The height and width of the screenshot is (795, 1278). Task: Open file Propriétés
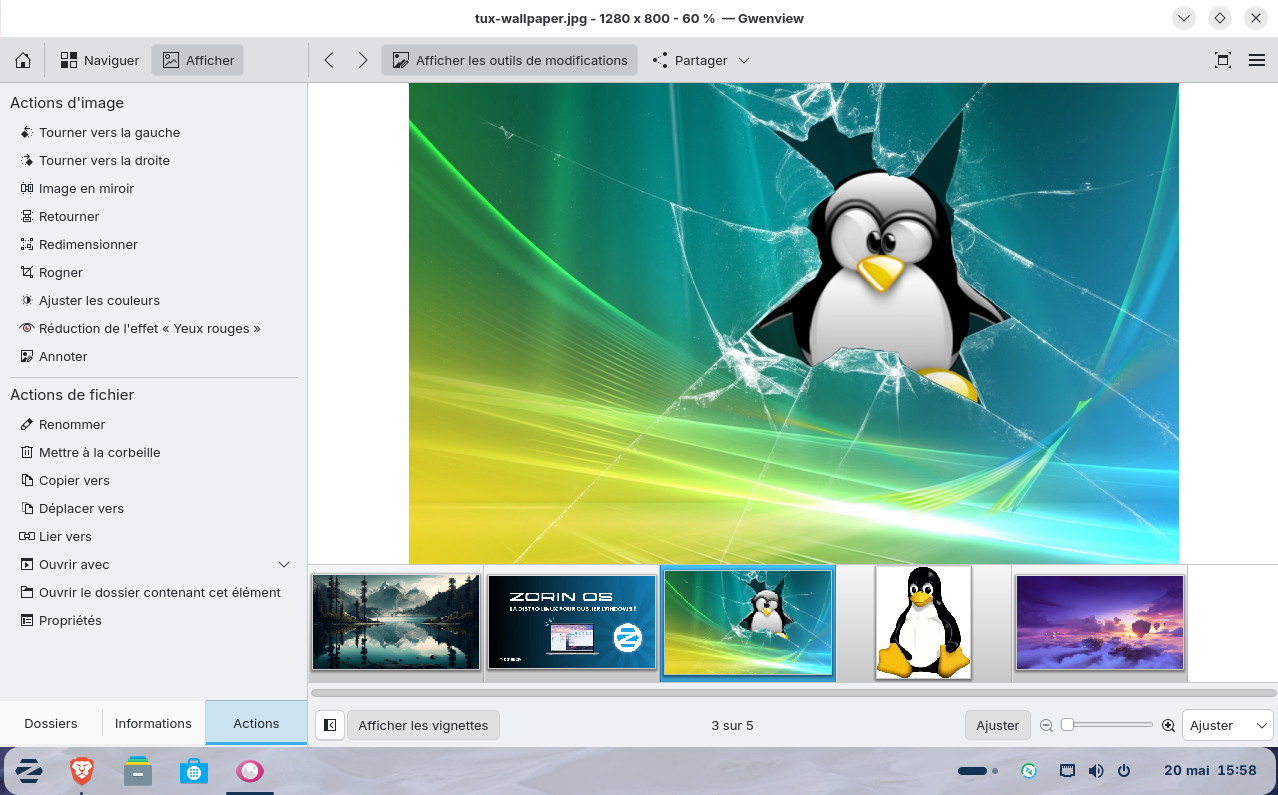coord(61,620)
